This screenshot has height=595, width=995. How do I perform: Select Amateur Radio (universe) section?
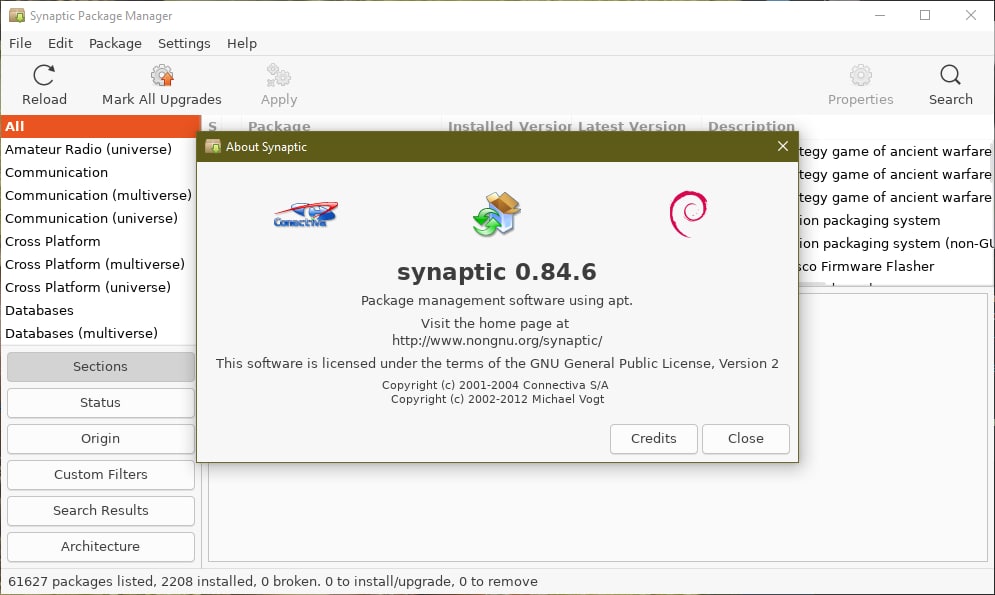101,149
